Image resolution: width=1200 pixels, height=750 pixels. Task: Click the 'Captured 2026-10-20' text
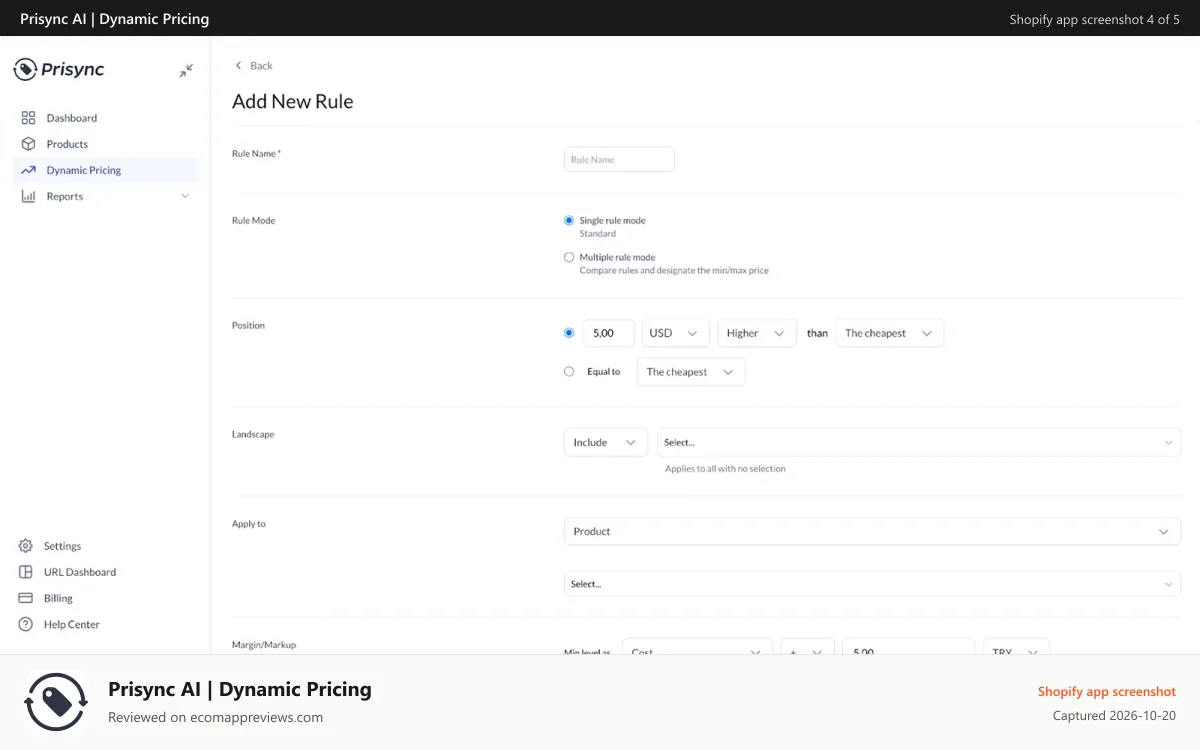coord(1114,716)
